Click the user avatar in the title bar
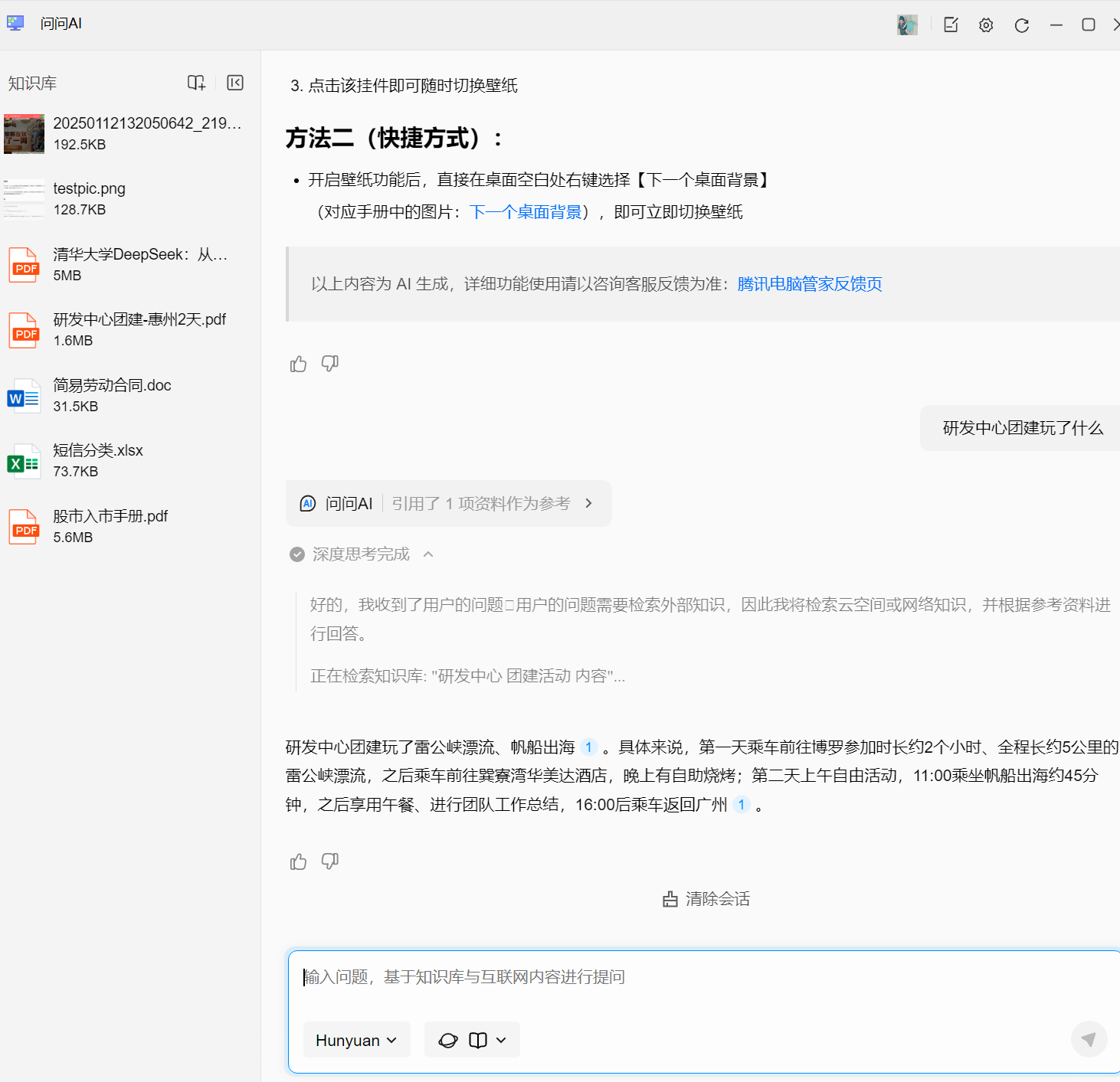The height and width of the screenshot is (1082, 1120). tap(907, 24)
